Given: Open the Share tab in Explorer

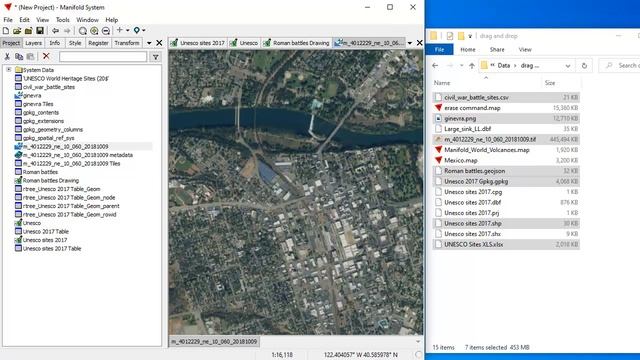Looking at the screenshot, I should [497, 49].
